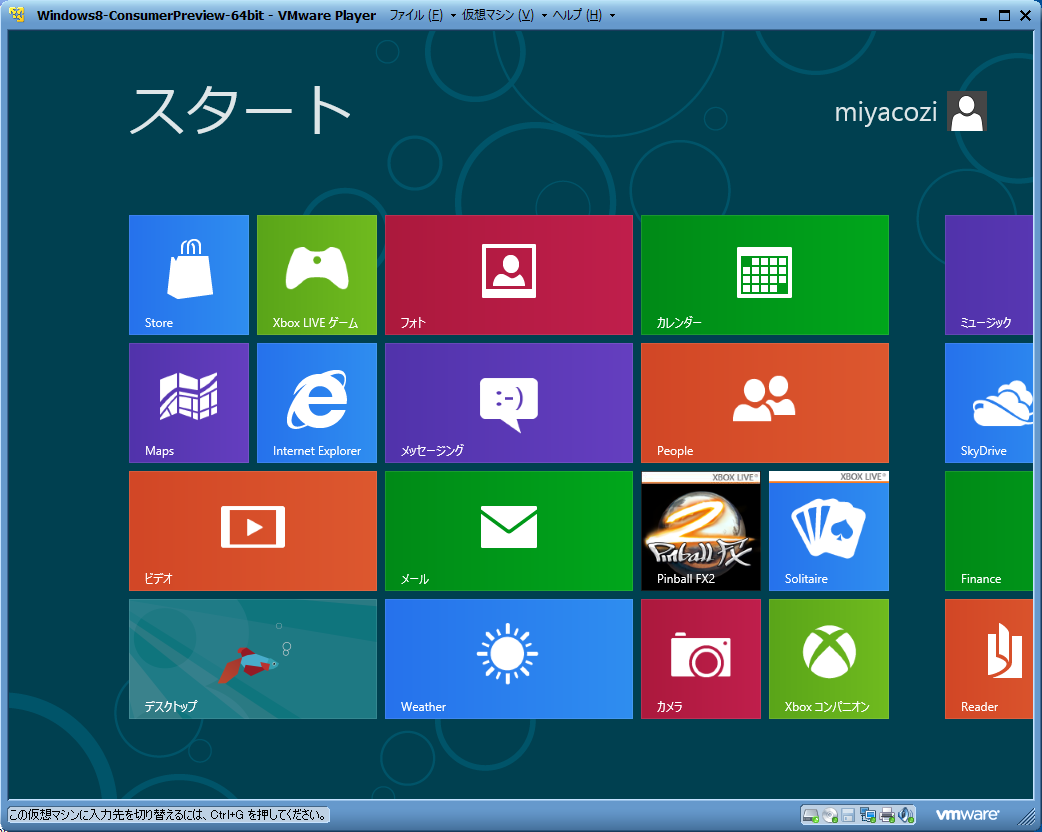The height and width of the screenshot is (832, 1042).
Task: Expand the ヘルプ menu dropdown arrow
Action: (612, 15)
